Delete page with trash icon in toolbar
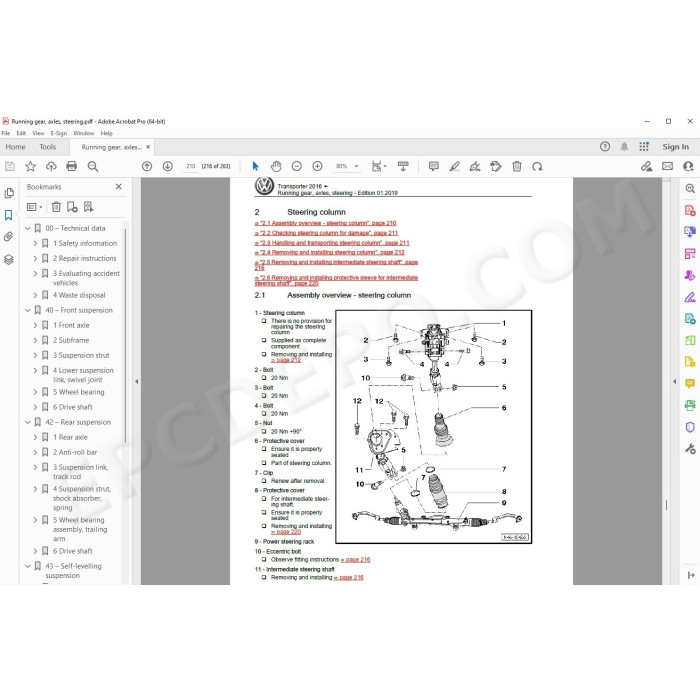700x700 pixels. coord(517,167)
